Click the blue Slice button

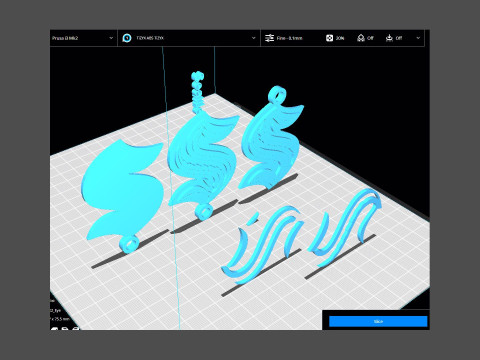[378, 321]
